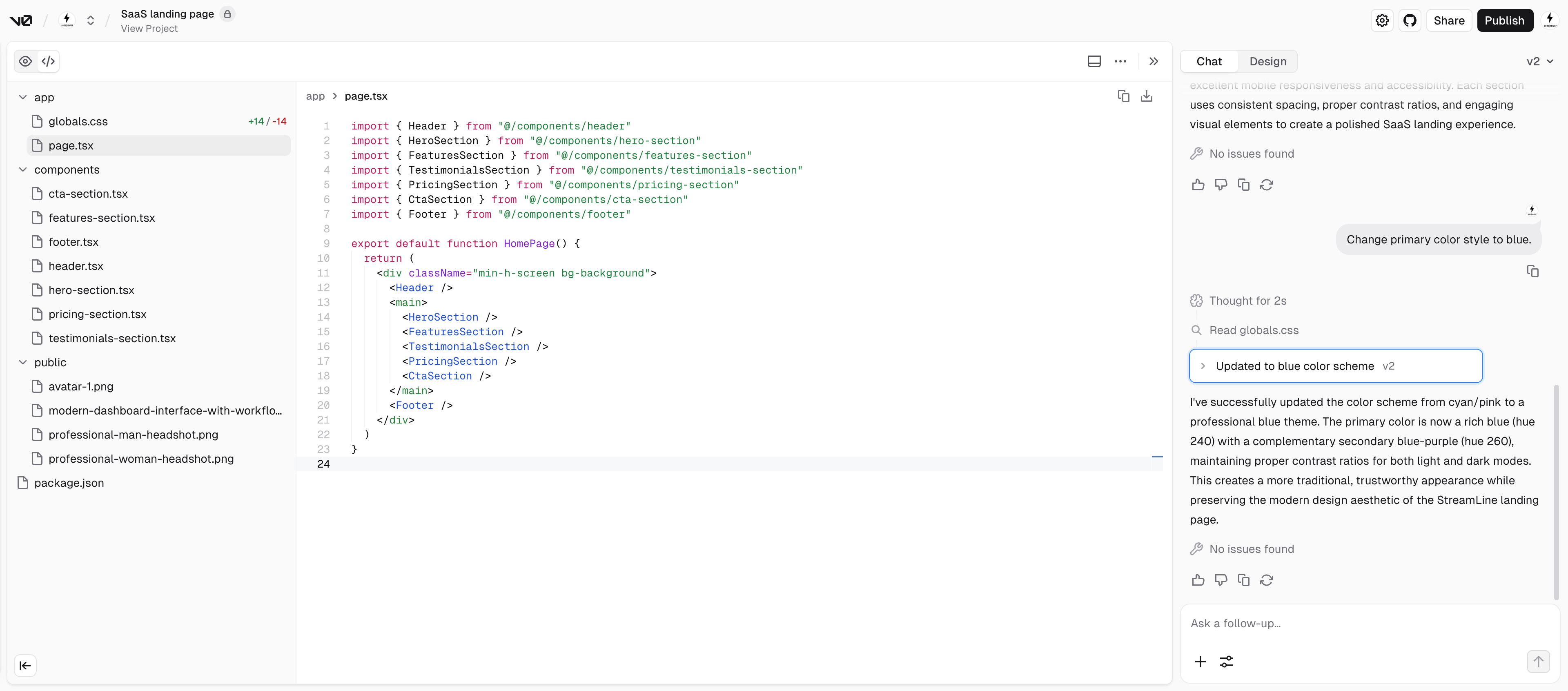
Task: Collapse the components folder
Action: [x=23, y=170]
